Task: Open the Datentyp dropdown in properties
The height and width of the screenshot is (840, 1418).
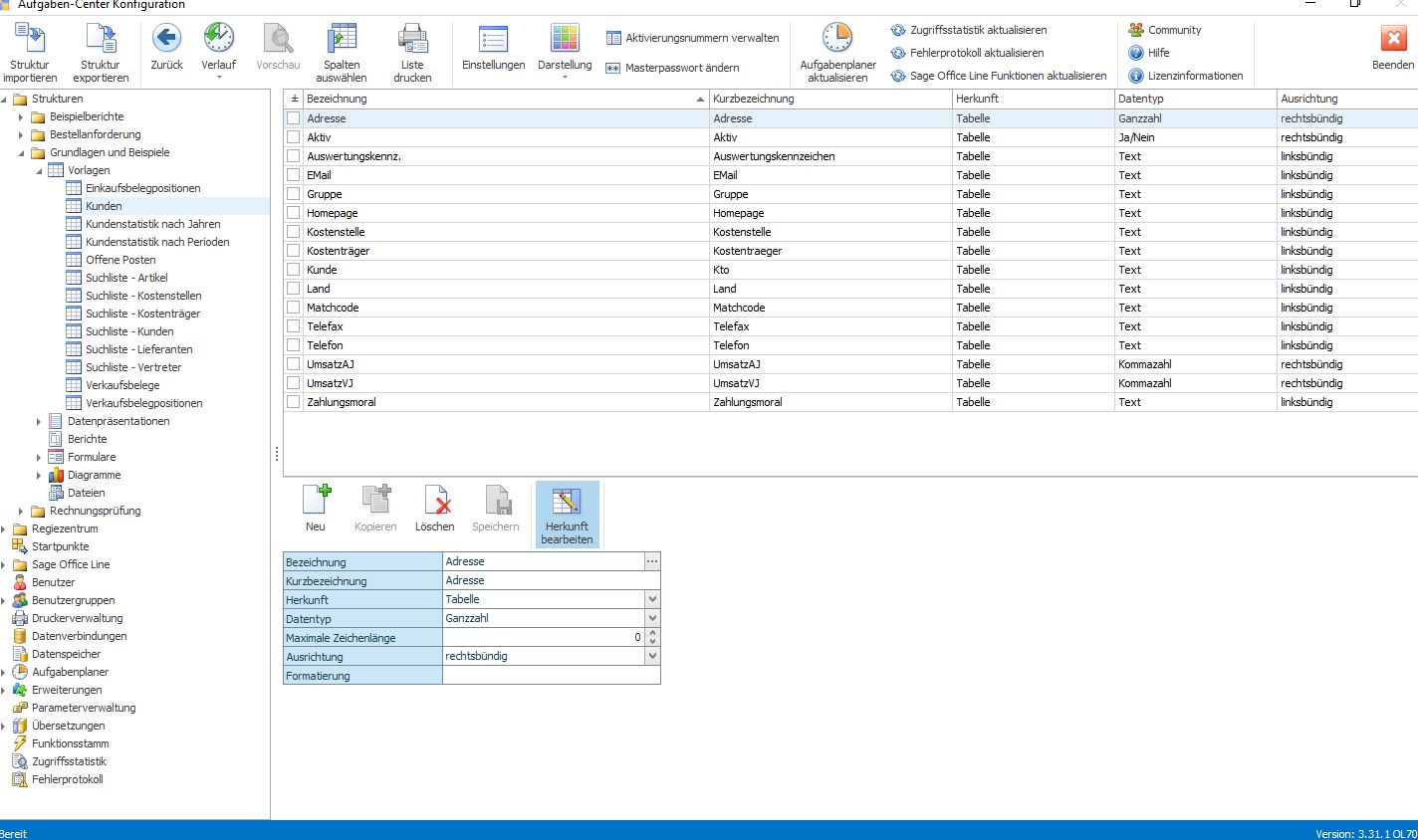Action: tap(652, 618)
